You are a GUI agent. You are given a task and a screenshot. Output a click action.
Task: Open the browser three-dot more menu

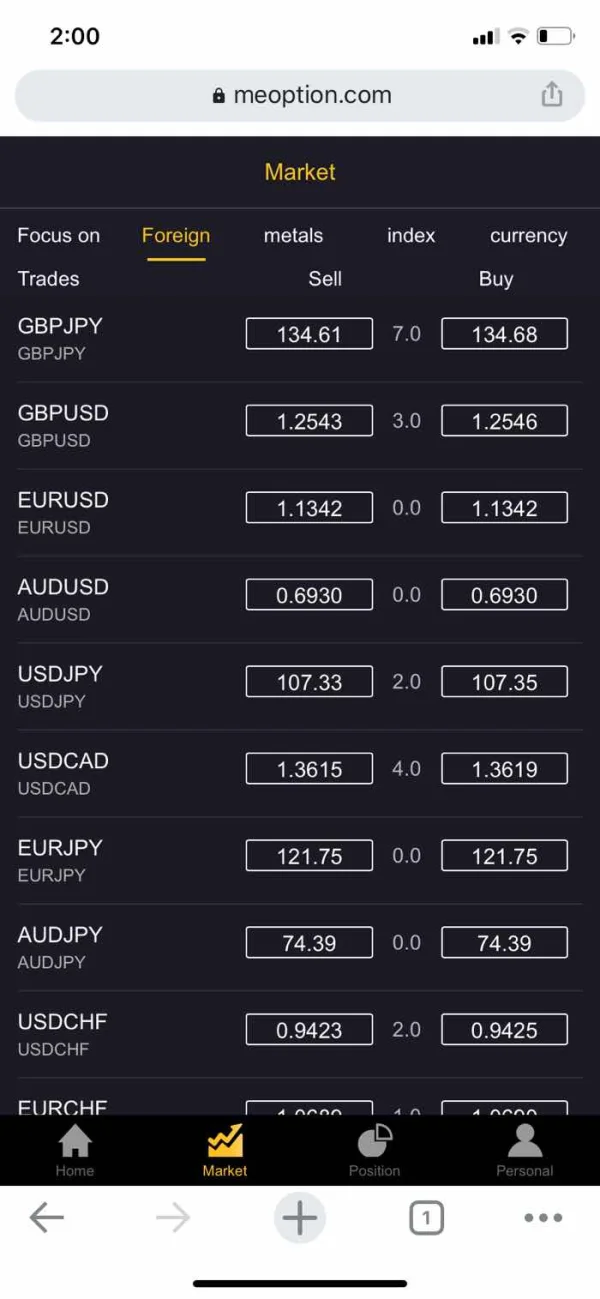543,1217
